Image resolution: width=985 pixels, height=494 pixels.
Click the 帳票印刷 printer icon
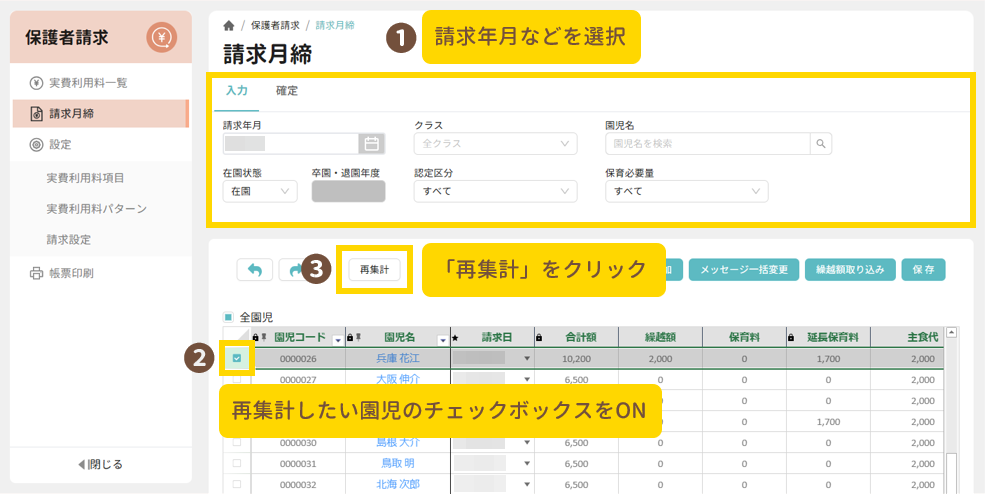click(x=36, y=273)
